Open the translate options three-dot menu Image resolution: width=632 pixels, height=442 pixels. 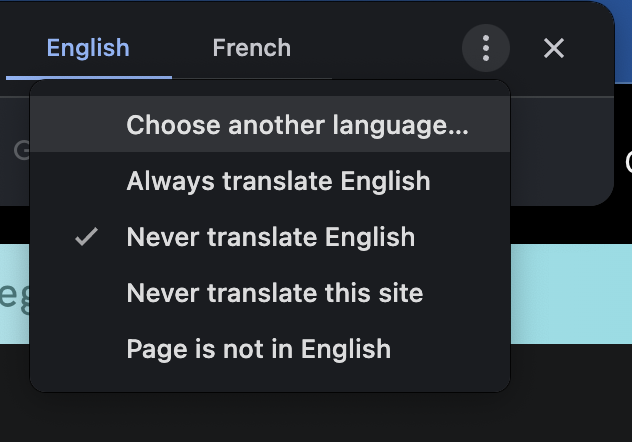coord(485,48)
